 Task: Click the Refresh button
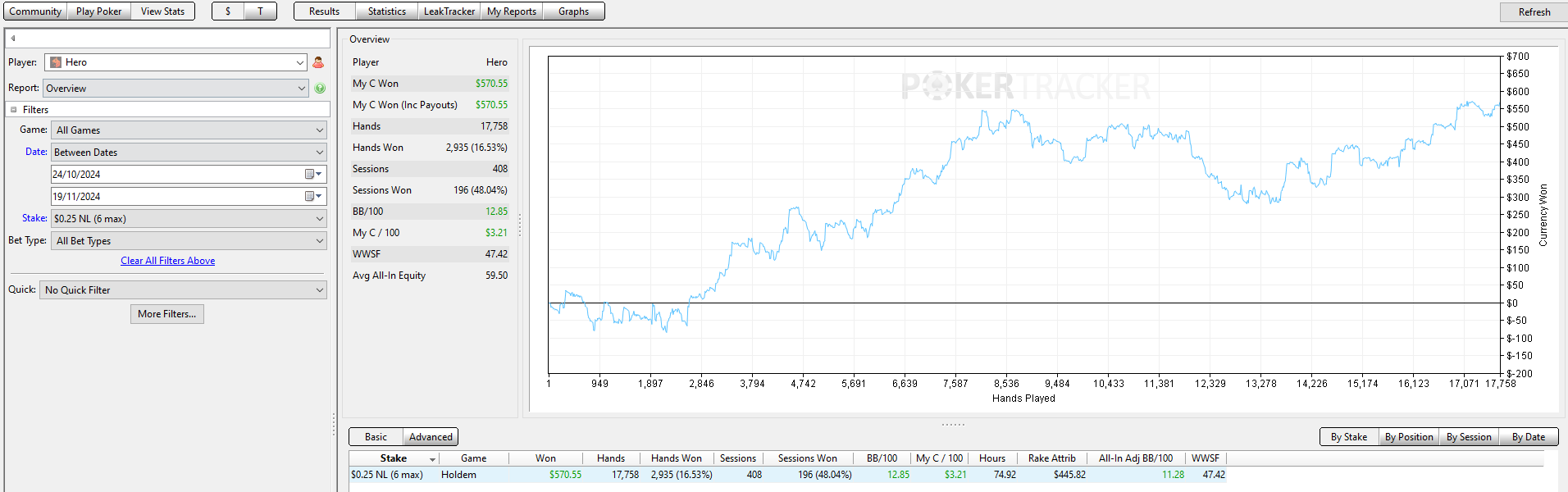tap(1534, 11)
